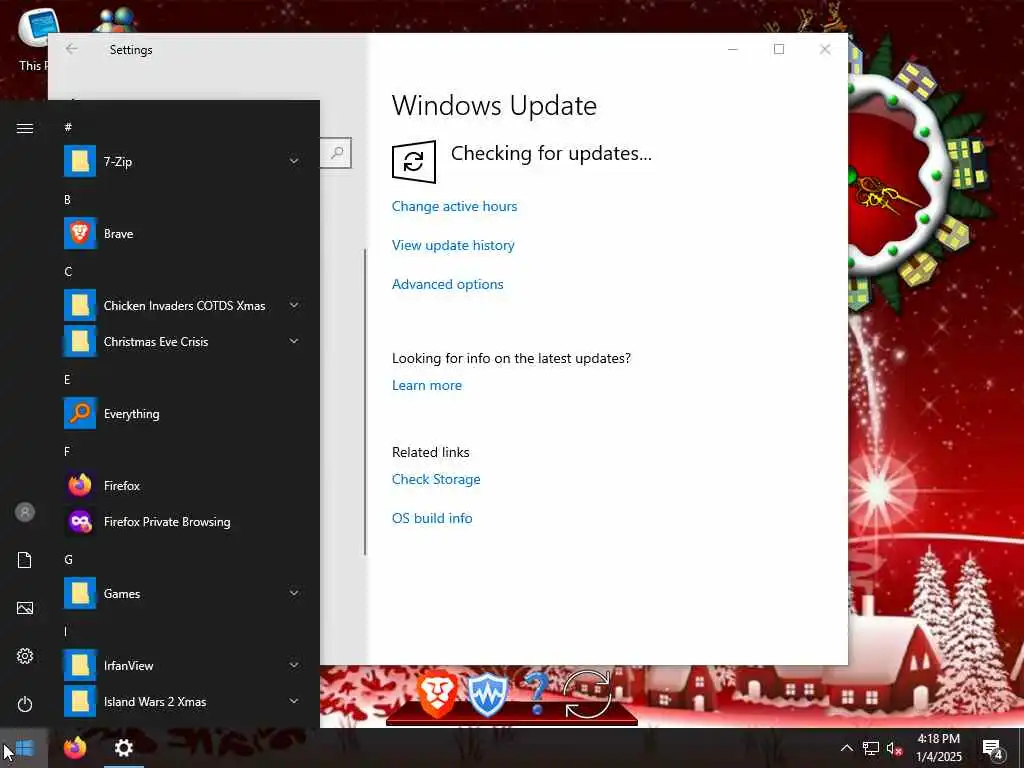Screen dimensions: 1024x768
Task: Expand Christmas Eve Crisis chevron
Action: click(295, 342)
